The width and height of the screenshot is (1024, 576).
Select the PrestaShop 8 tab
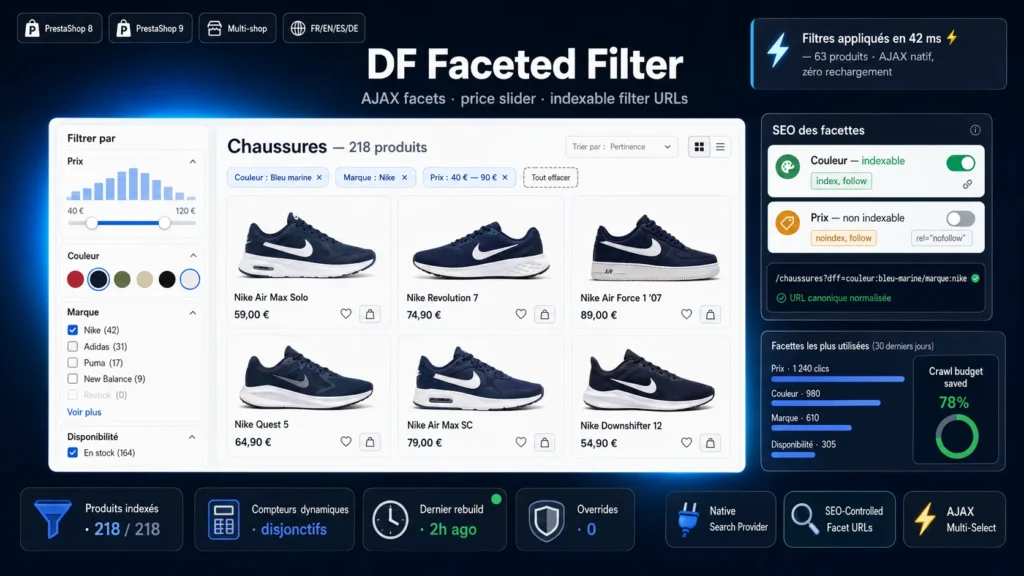59,28
